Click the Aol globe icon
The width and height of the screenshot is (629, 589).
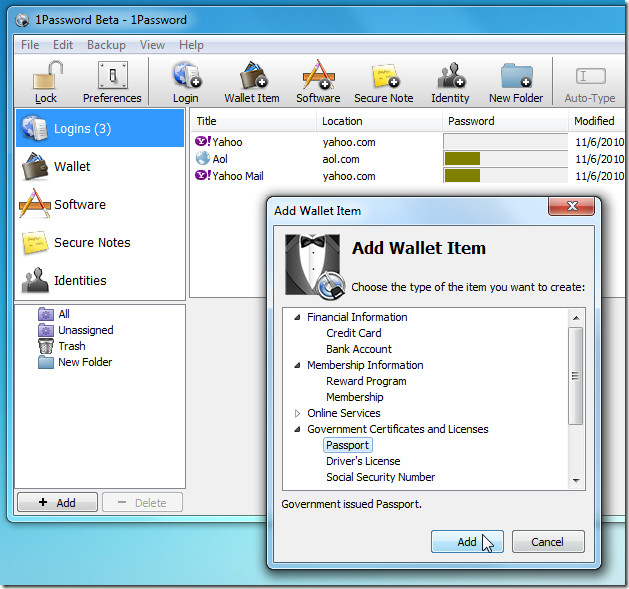[203, 158]
